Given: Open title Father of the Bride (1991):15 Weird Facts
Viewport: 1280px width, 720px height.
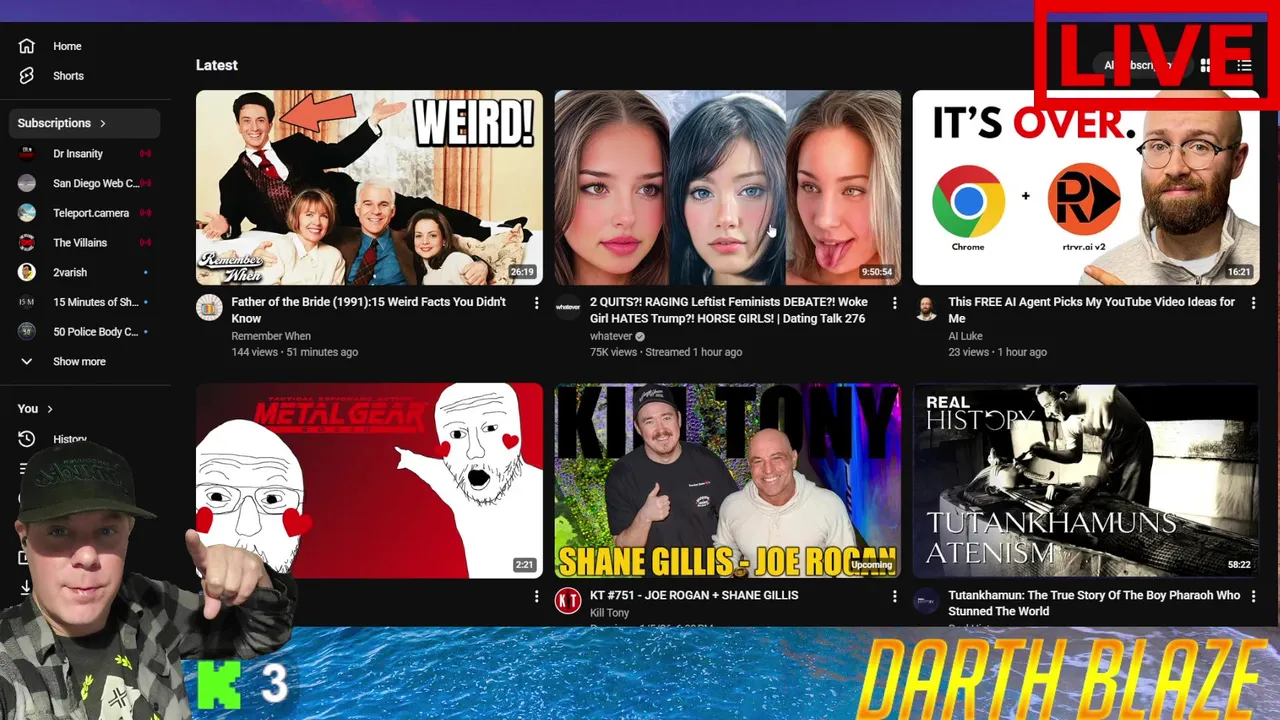Looking at the screenshot, I should click(x=368, y=310).
